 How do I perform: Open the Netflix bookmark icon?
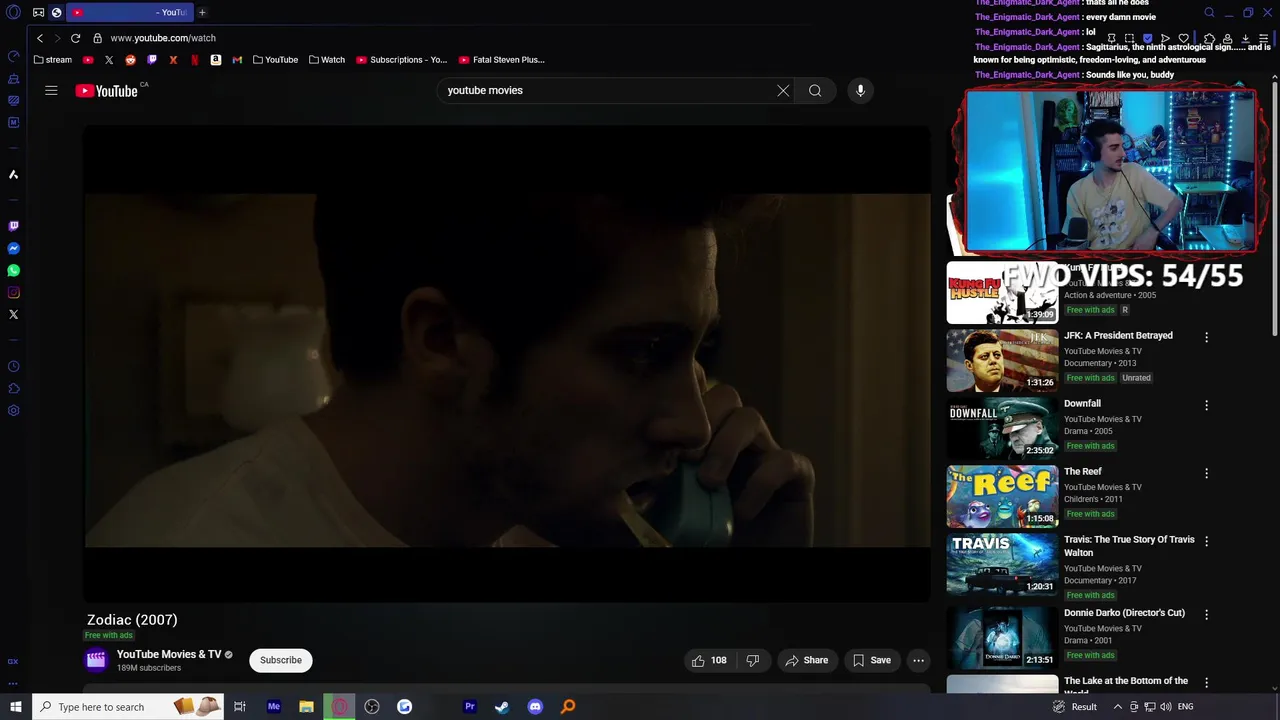pyautogui.click(x=194, y=60)
